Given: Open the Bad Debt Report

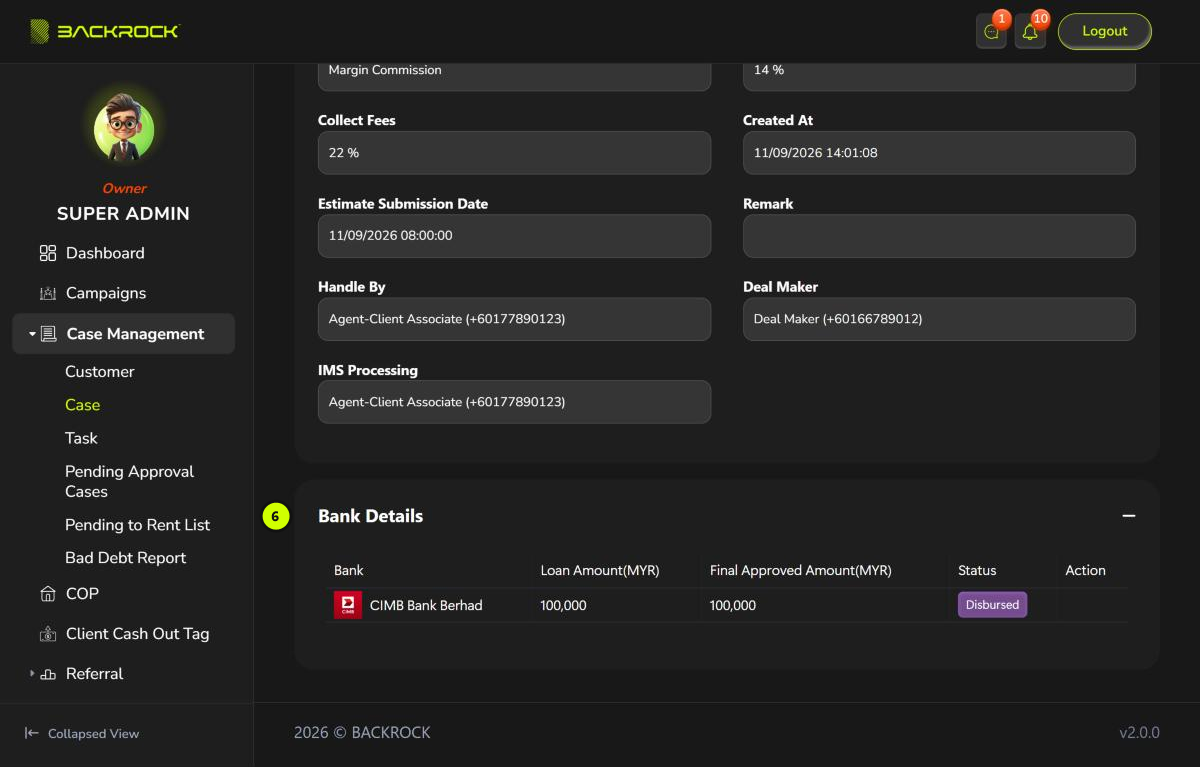Looking at the screenshot, I should coord(126,558).
